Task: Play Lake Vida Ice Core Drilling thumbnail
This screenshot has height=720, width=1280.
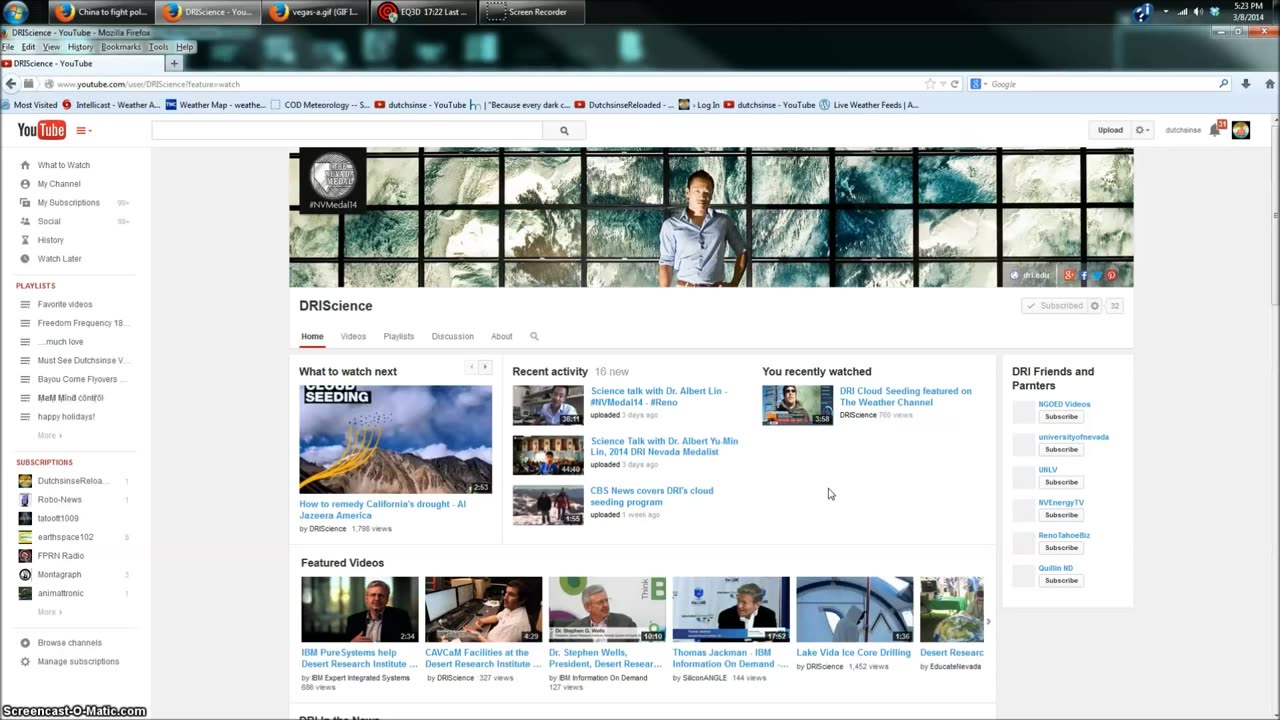Action: pyautogui.click(x=854, y=609)
